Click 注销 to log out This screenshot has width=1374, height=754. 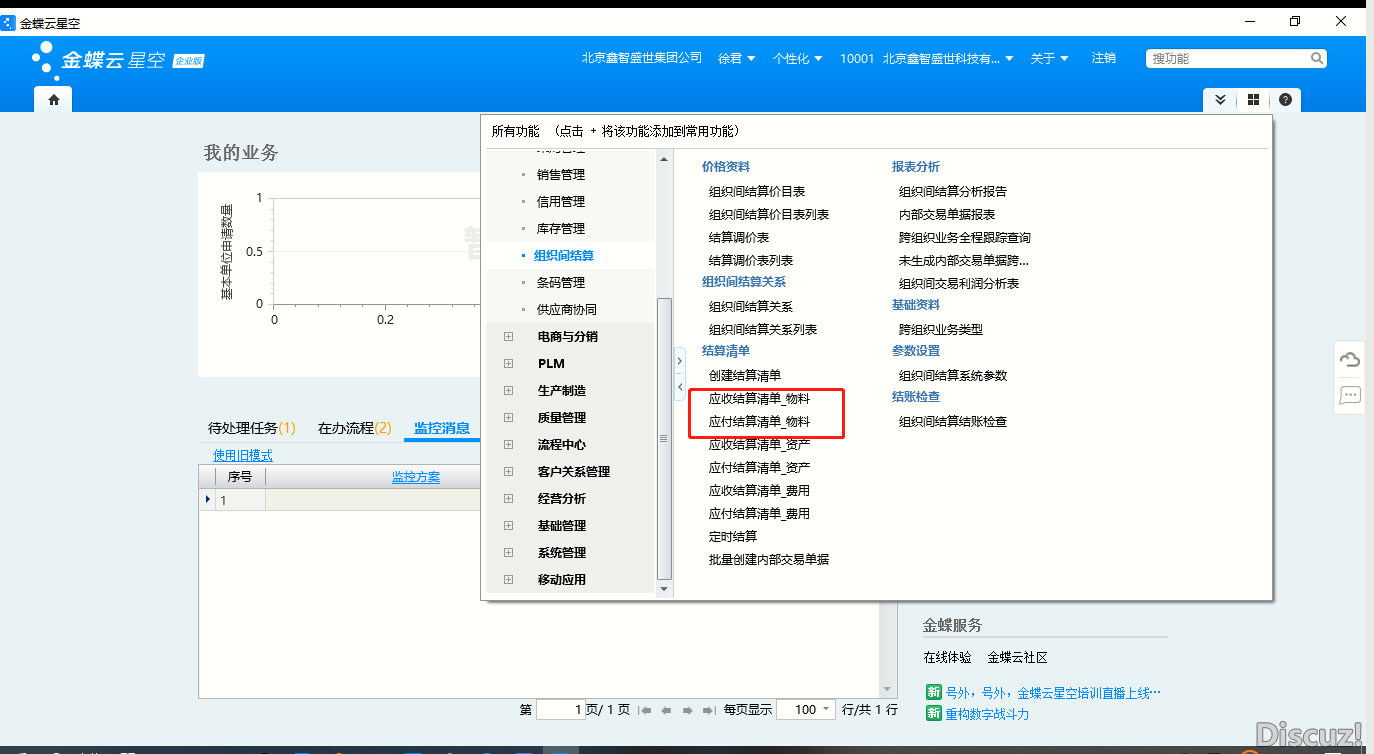[x=1104, y=59]
